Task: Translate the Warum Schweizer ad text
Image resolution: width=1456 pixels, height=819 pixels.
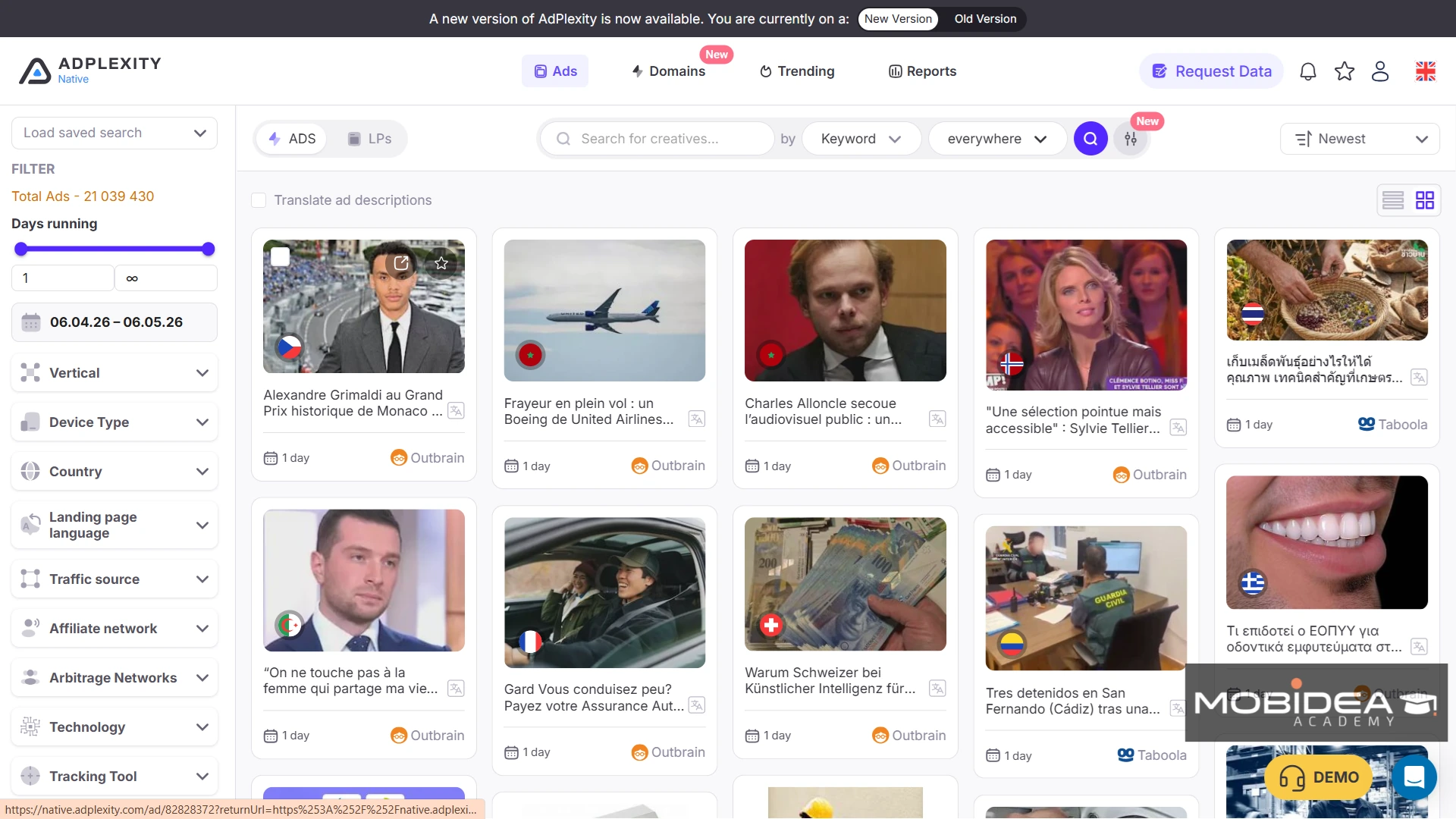Action: [x=937, y=689]
